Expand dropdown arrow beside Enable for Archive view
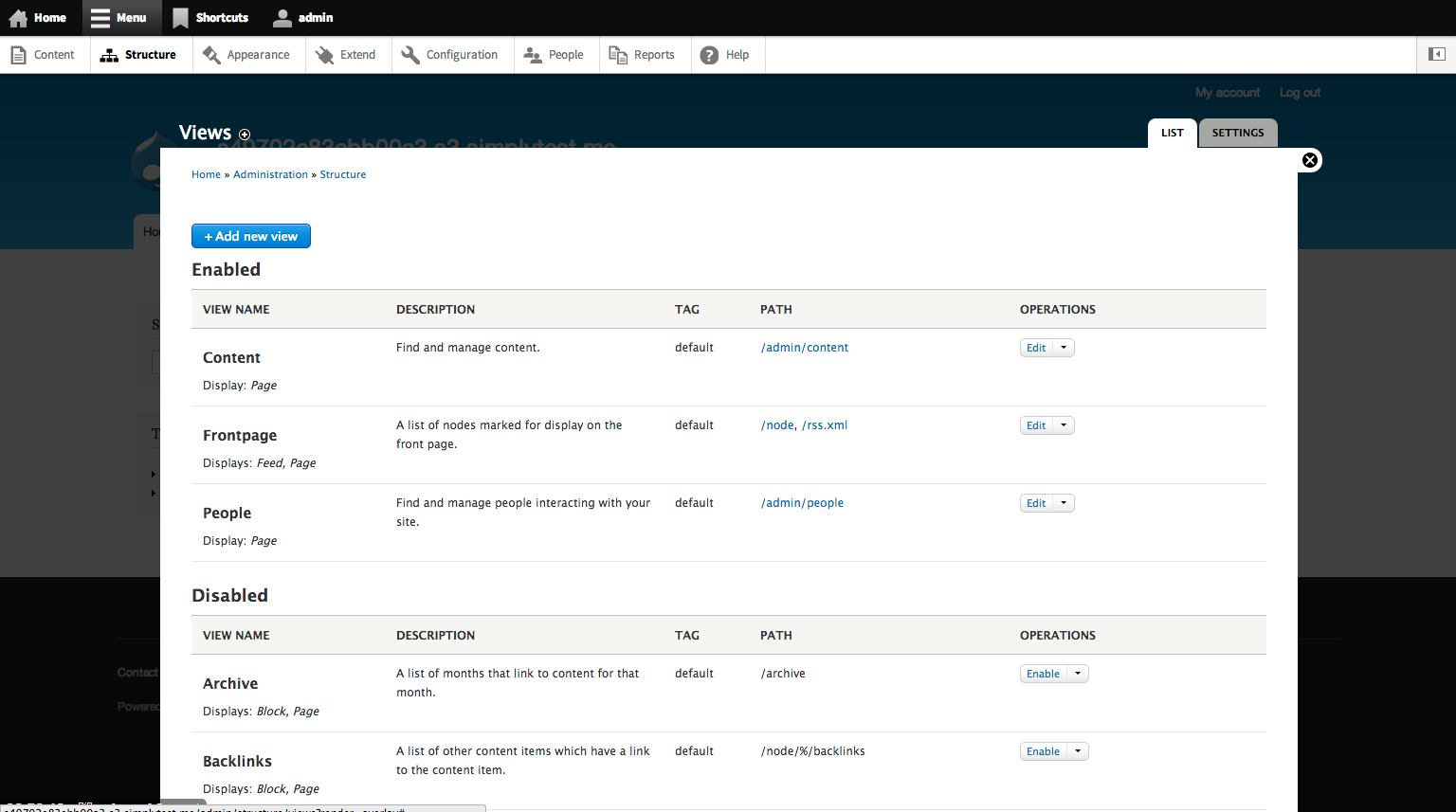The image size is (1456, 812). tap(1078, 674)
